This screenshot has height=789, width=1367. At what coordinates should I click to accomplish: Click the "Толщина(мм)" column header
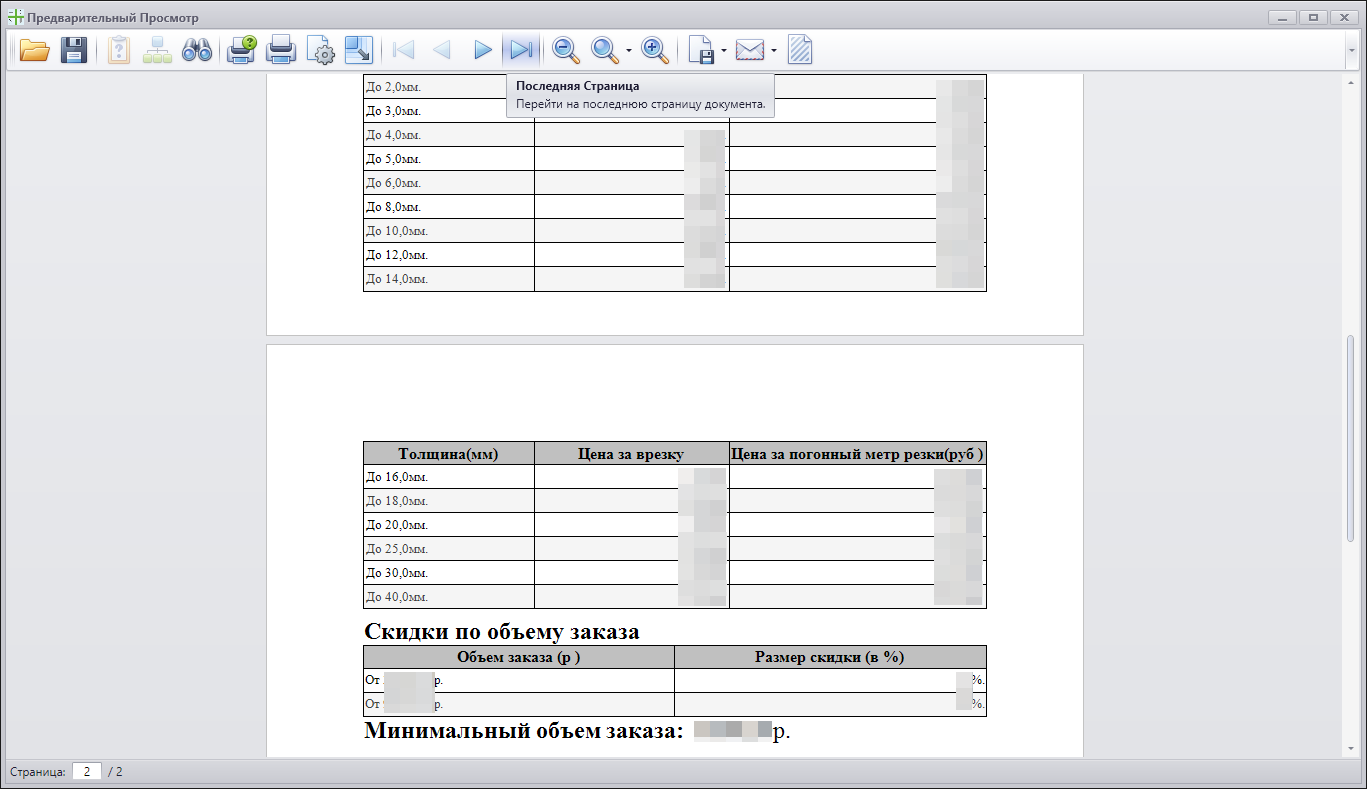click(x=449, y=454)
